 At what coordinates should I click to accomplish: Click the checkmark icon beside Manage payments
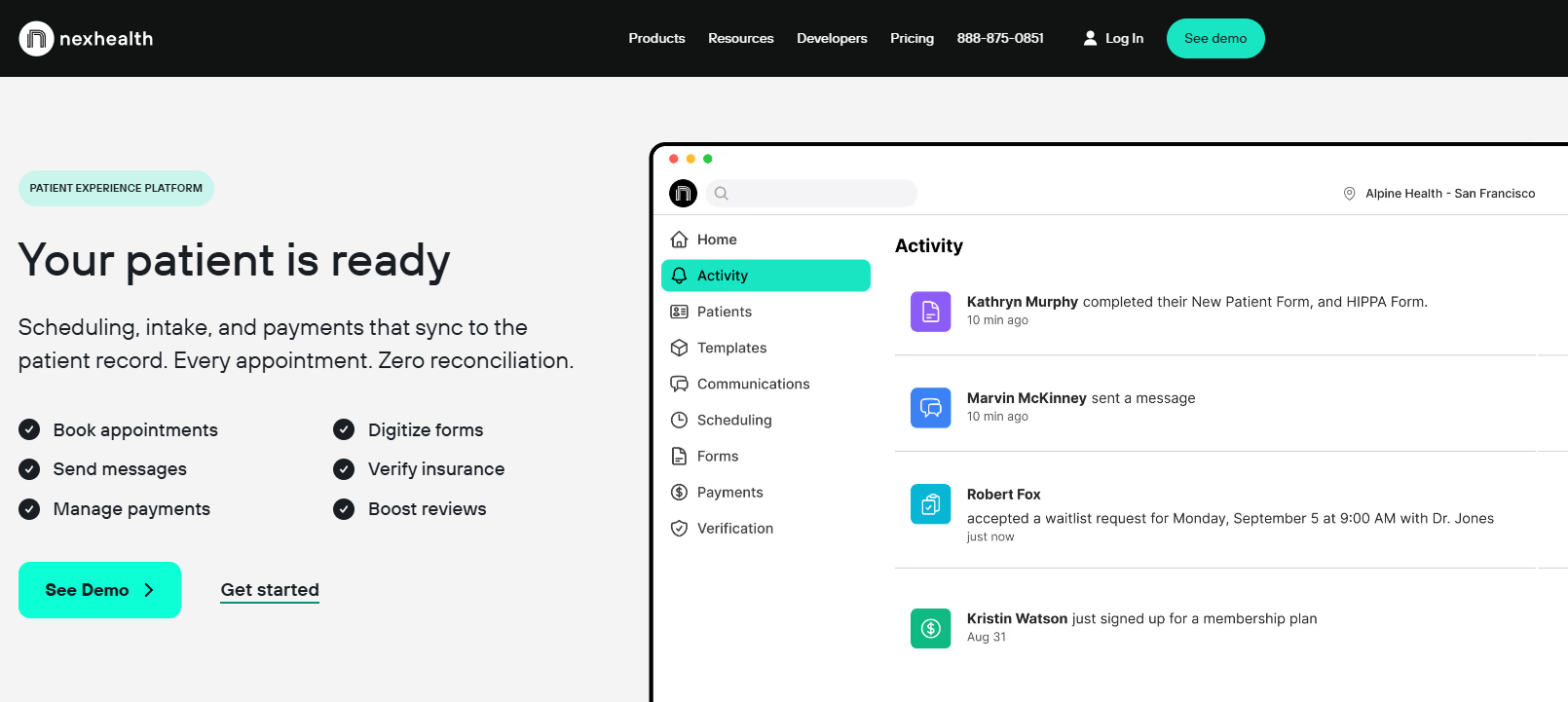[x=30, y=509]
